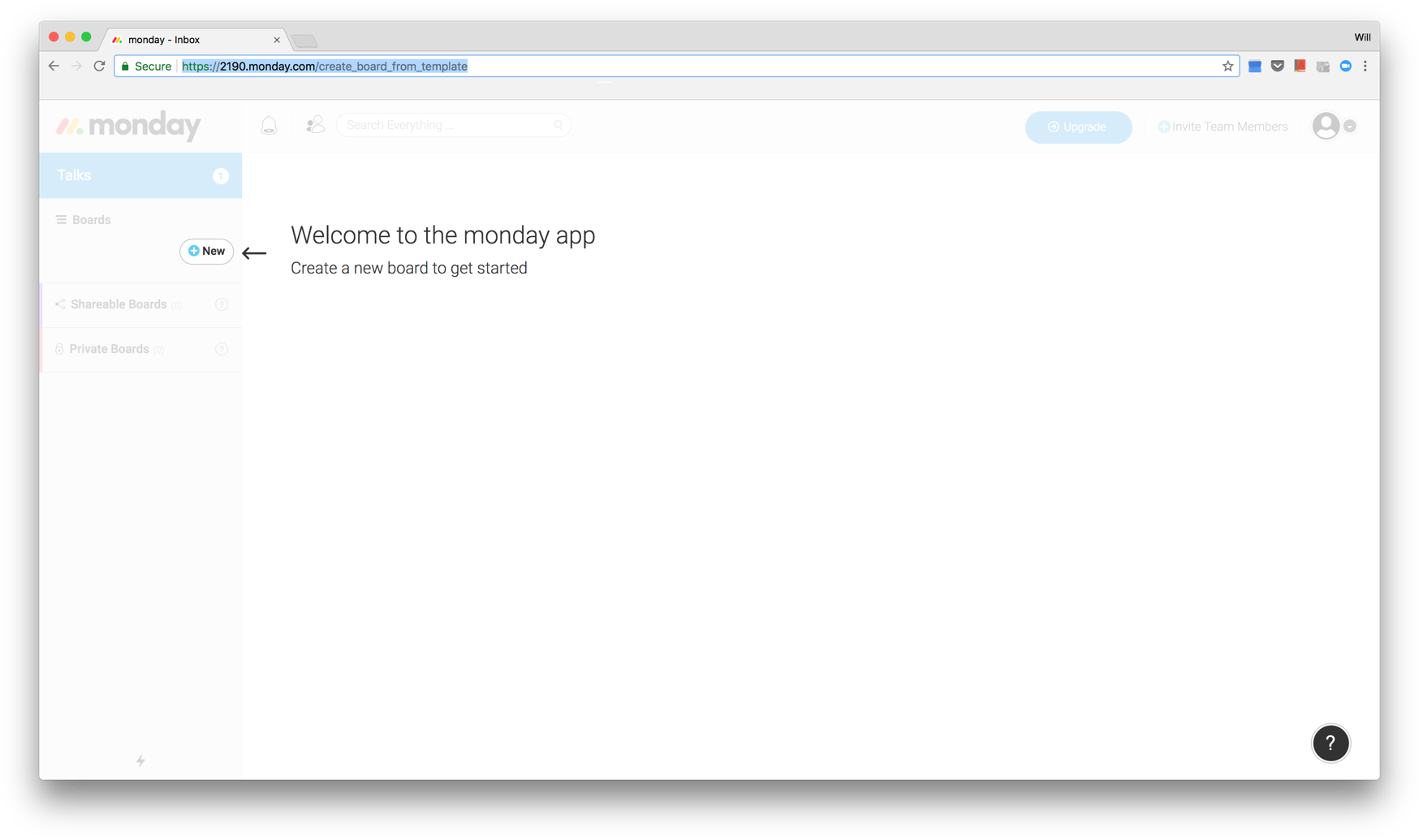Go back in browser history
This screenshot has height=840, width=1419.
pos(54,66)
